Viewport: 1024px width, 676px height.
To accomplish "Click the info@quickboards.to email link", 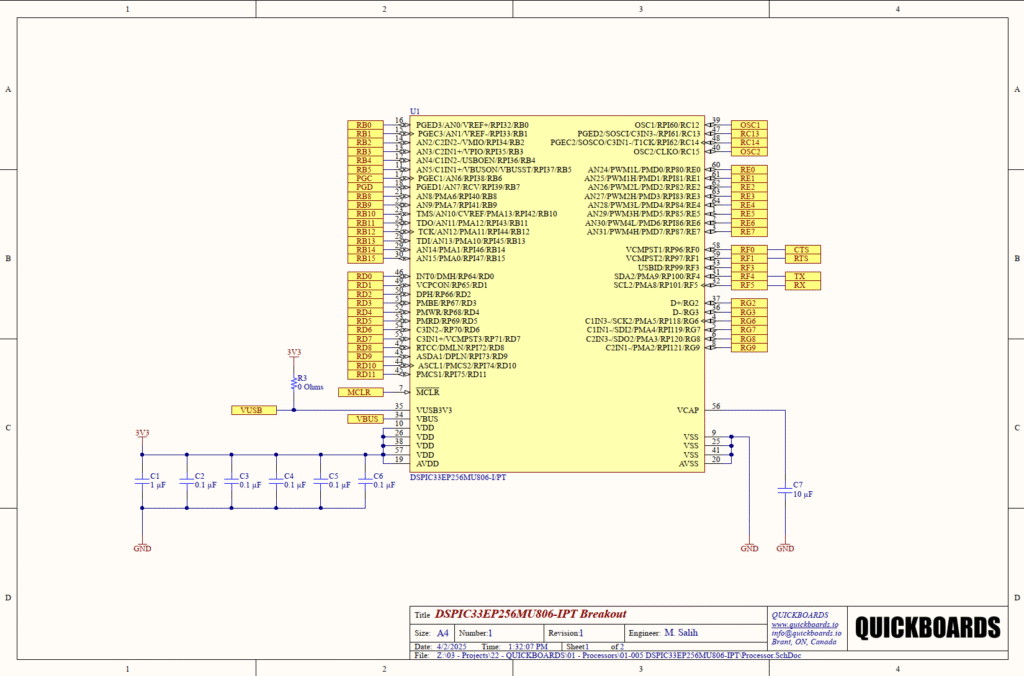I will (x=806, y=633).
